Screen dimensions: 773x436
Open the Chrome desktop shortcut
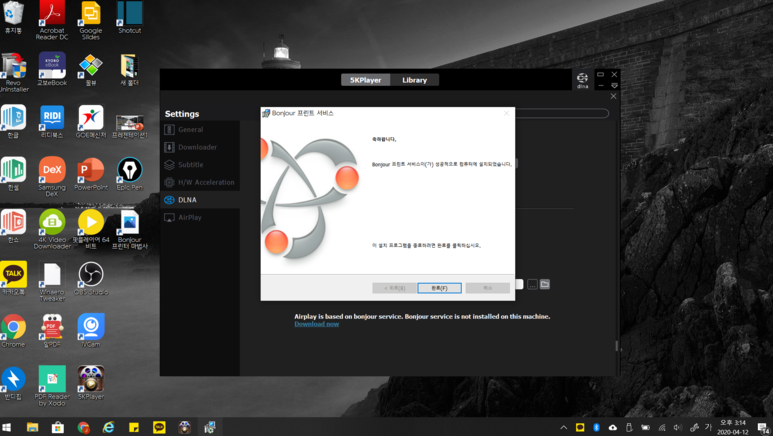tap(13, 330)
